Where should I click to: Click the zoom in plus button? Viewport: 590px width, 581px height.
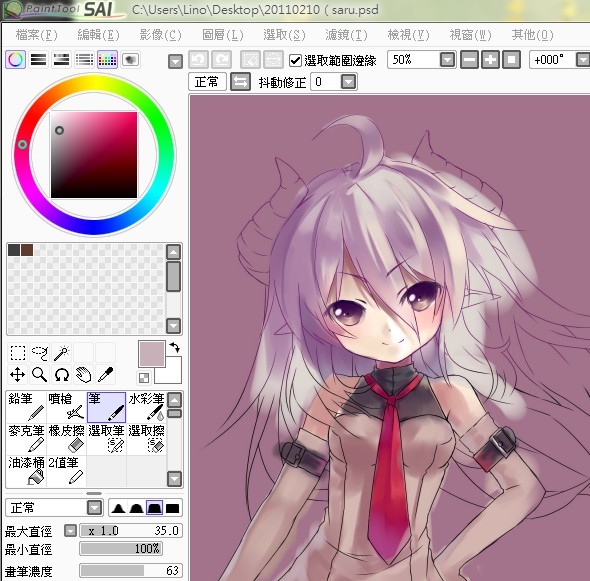[490, 60]
